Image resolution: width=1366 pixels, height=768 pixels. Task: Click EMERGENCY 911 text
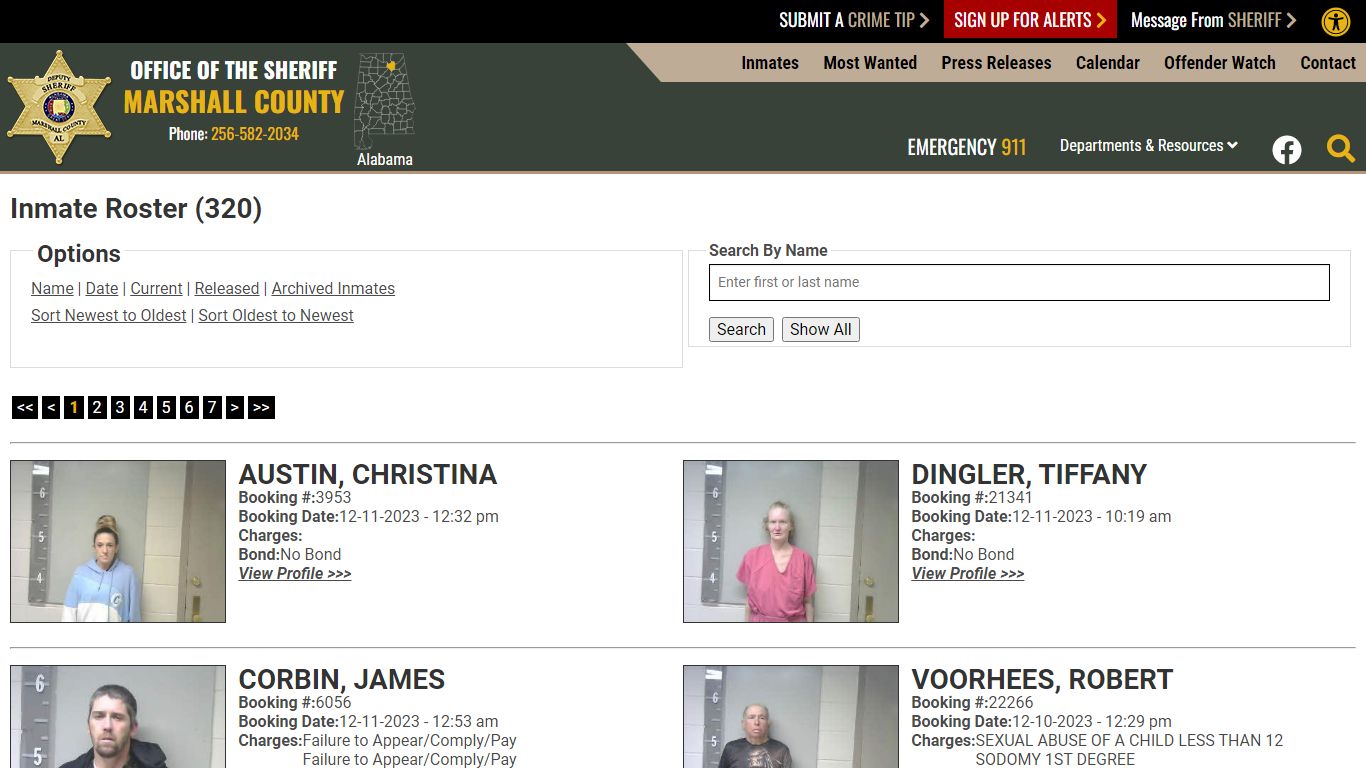point(967,147)
